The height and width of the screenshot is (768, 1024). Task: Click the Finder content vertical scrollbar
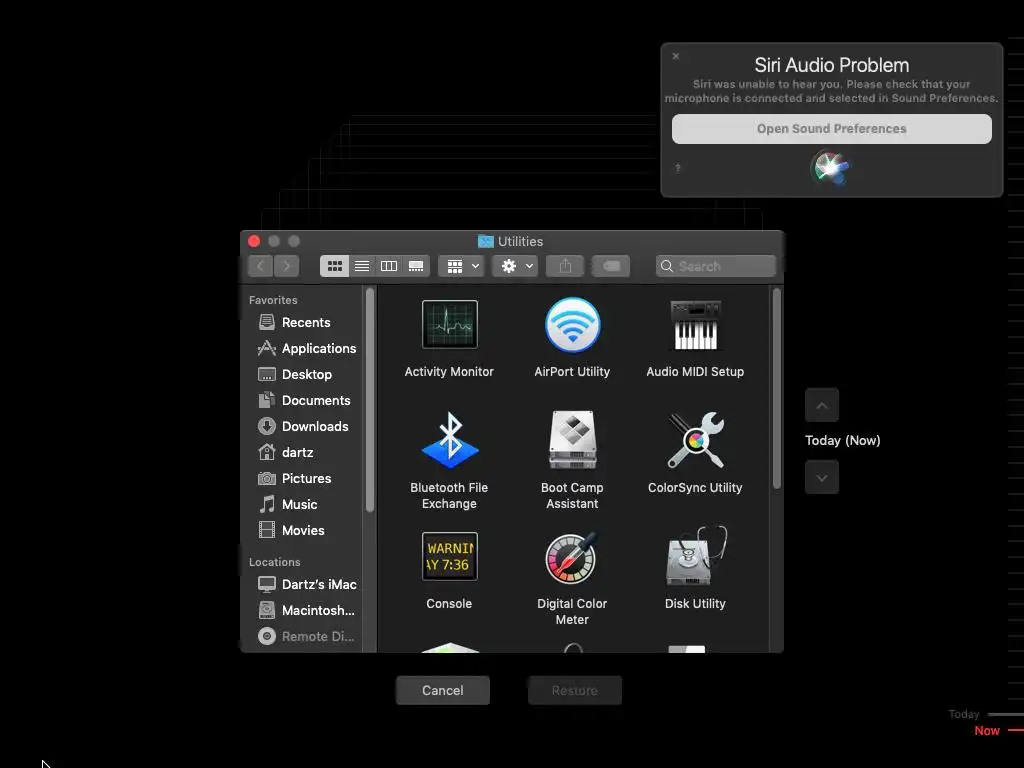point(776,389)
